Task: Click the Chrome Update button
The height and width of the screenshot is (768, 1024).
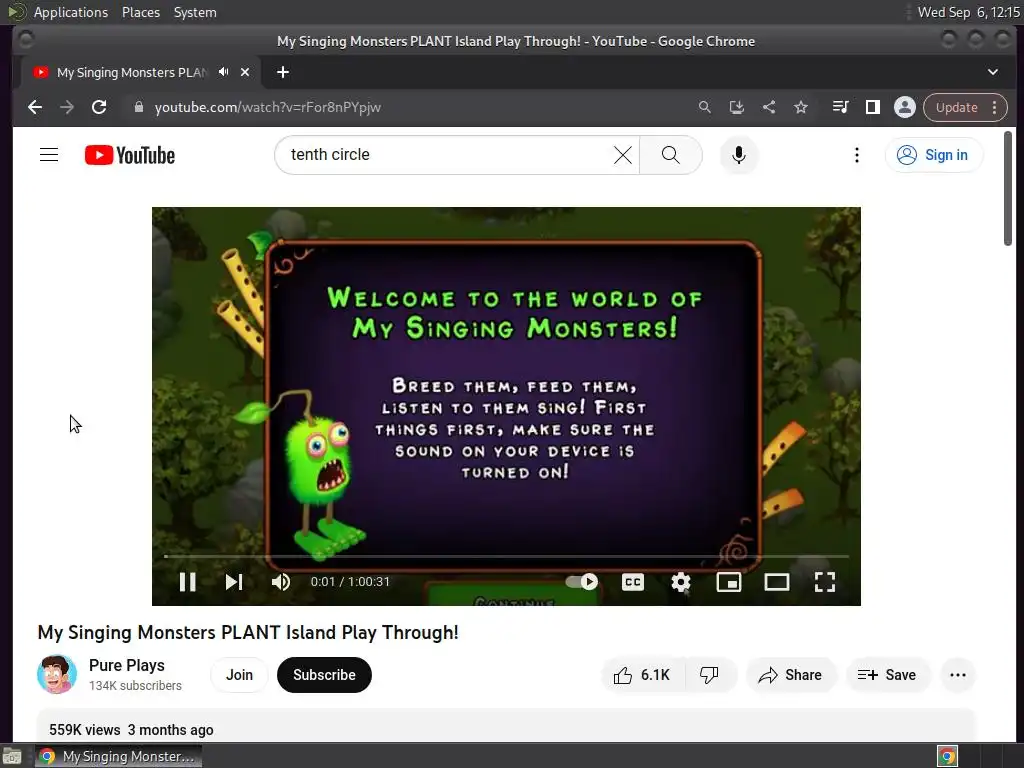Action: 956,107
